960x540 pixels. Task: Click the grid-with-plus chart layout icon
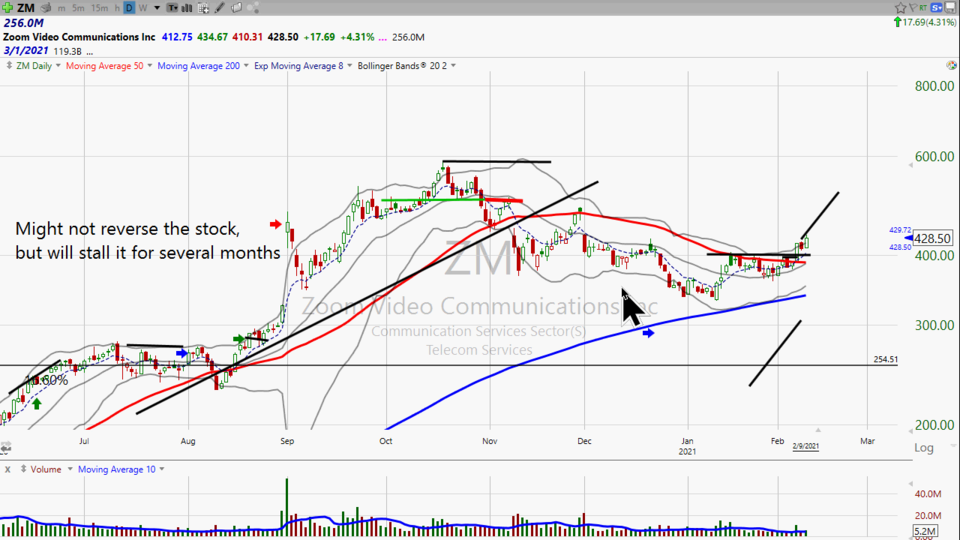point(203,8)
